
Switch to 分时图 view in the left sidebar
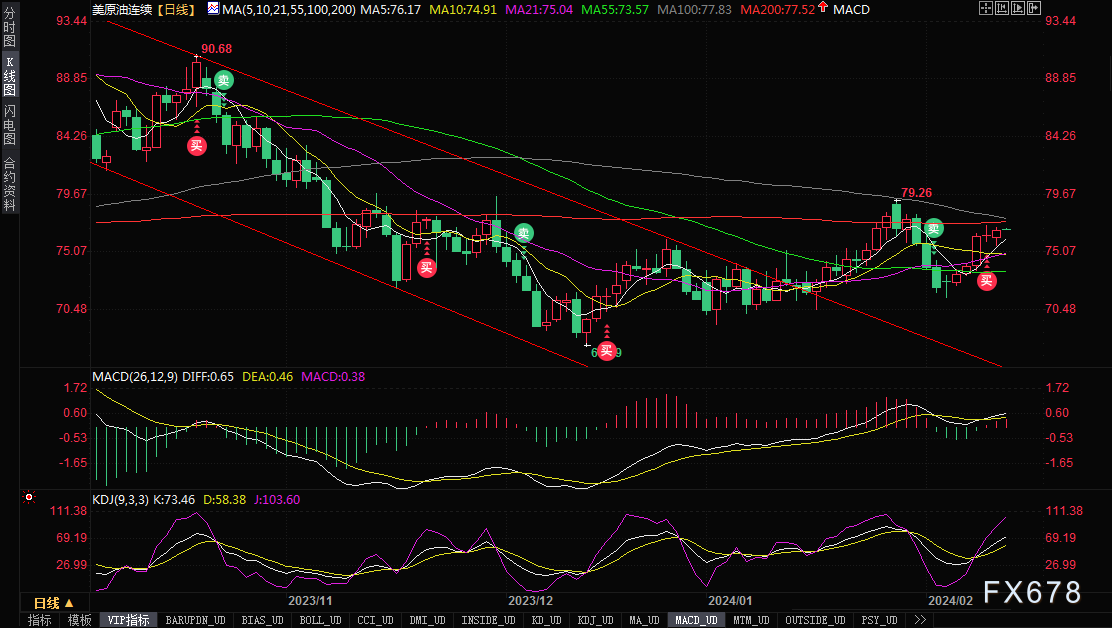(x=9, y=27)
